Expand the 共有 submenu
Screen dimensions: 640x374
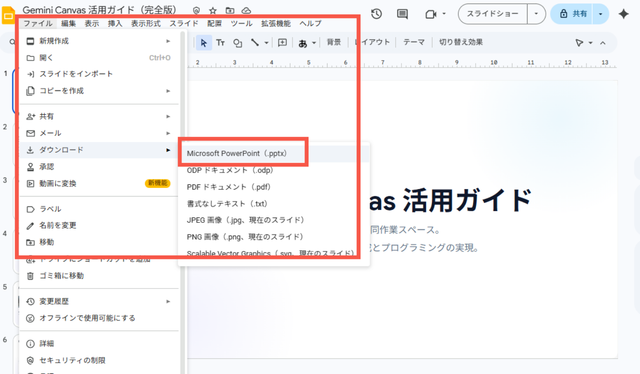click(x=168, y=116)
